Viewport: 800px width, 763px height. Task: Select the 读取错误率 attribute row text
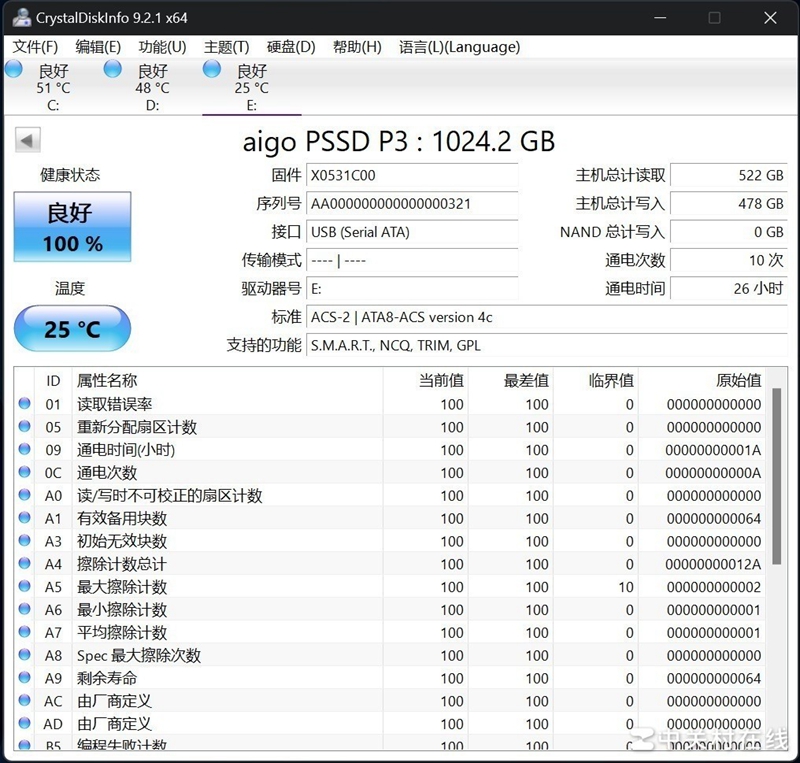tap(115, 404)
